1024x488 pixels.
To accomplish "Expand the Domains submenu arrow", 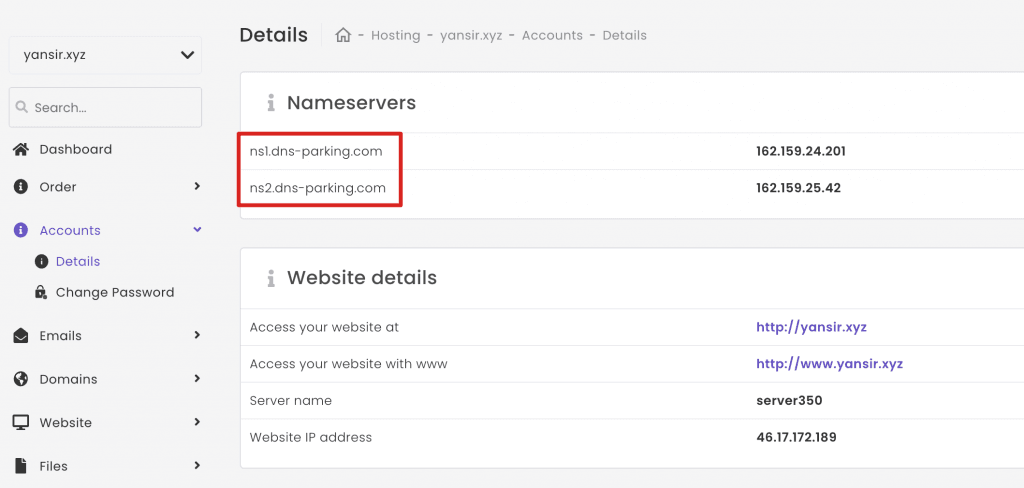I will pos(197,379).
